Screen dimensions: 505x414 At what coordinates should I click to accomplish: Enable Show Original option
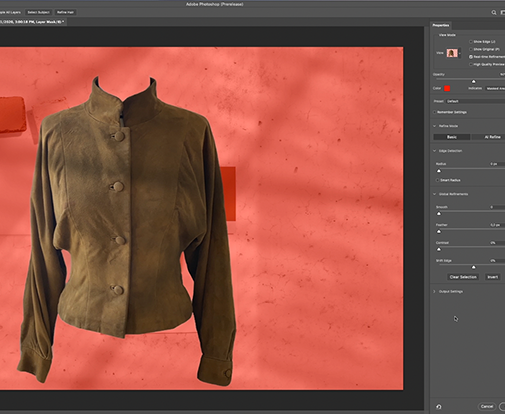coord(471,49)
